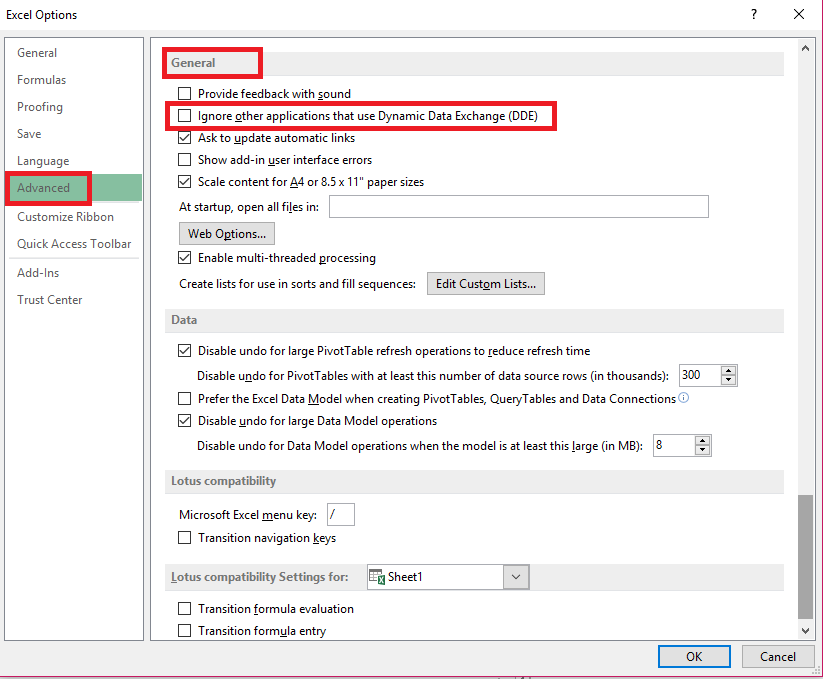Screen dimensions: 823x679
Task: Toggle Disable undo for large Data Model operations
Action: tap(184, 421)
